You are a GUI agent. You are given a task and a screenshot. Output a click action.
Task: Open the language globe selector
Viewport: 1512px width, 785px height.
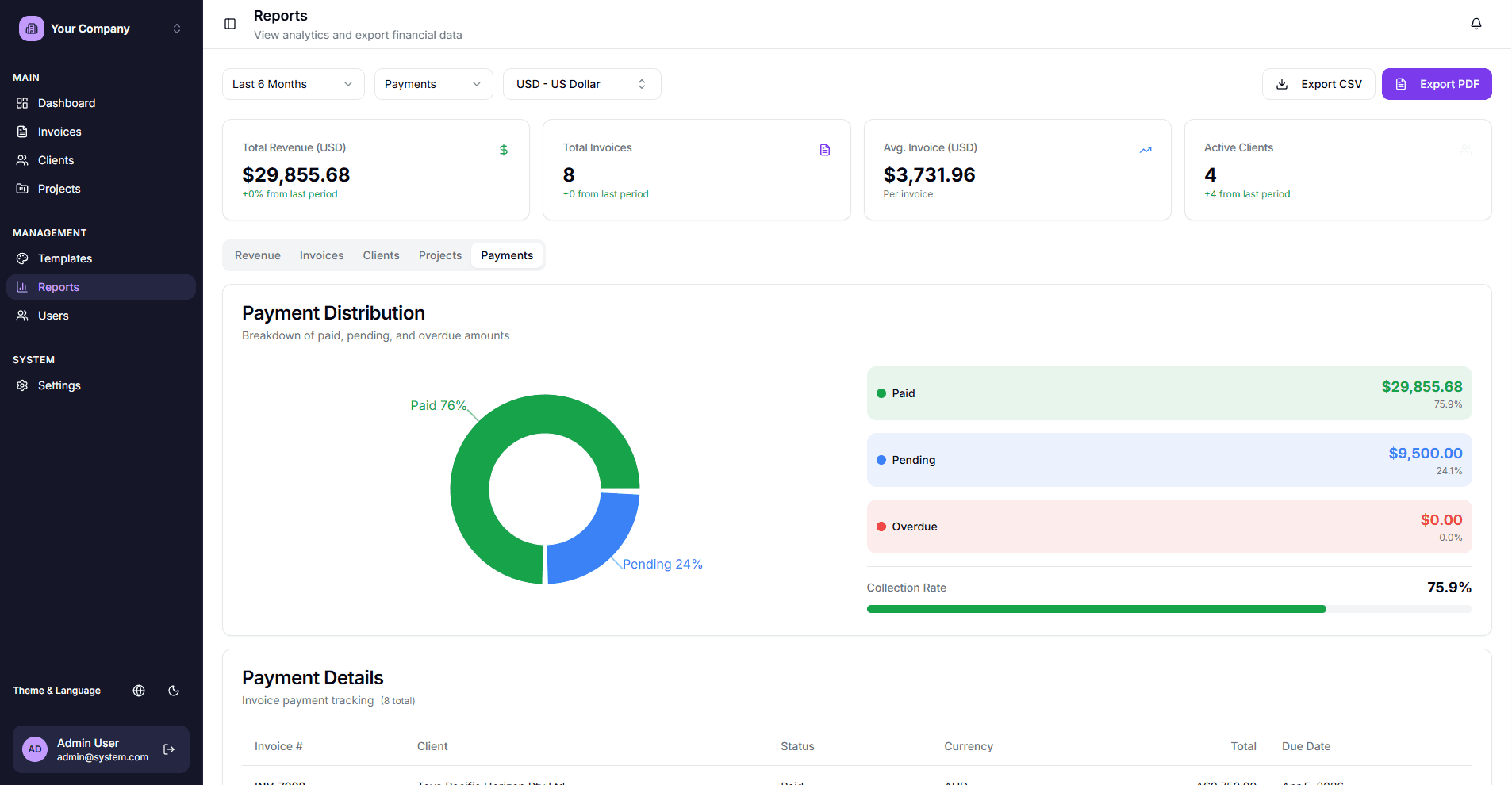tap(139, 691)
